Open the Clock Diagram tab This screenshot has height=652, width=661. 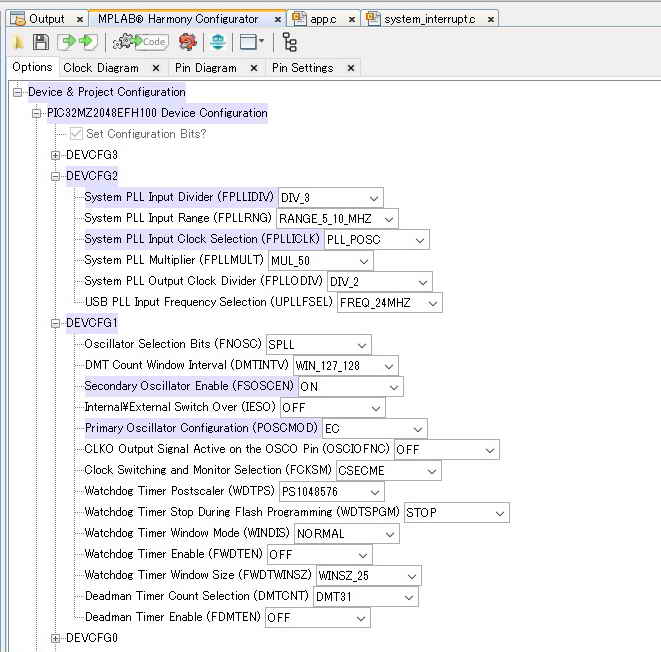(101, 68)
